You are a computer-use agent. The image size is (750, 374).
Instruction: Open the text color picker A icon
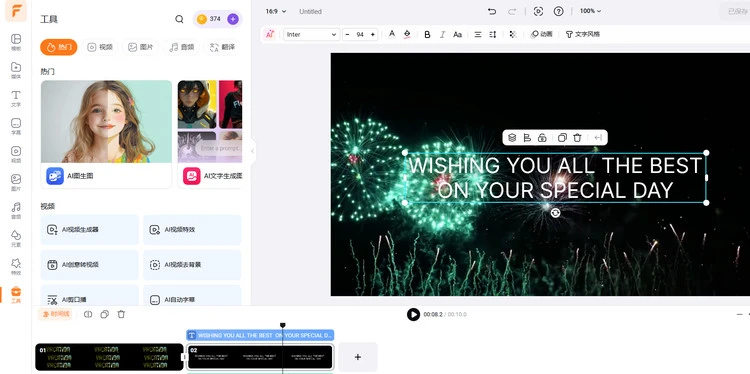(x=392, y=34)
